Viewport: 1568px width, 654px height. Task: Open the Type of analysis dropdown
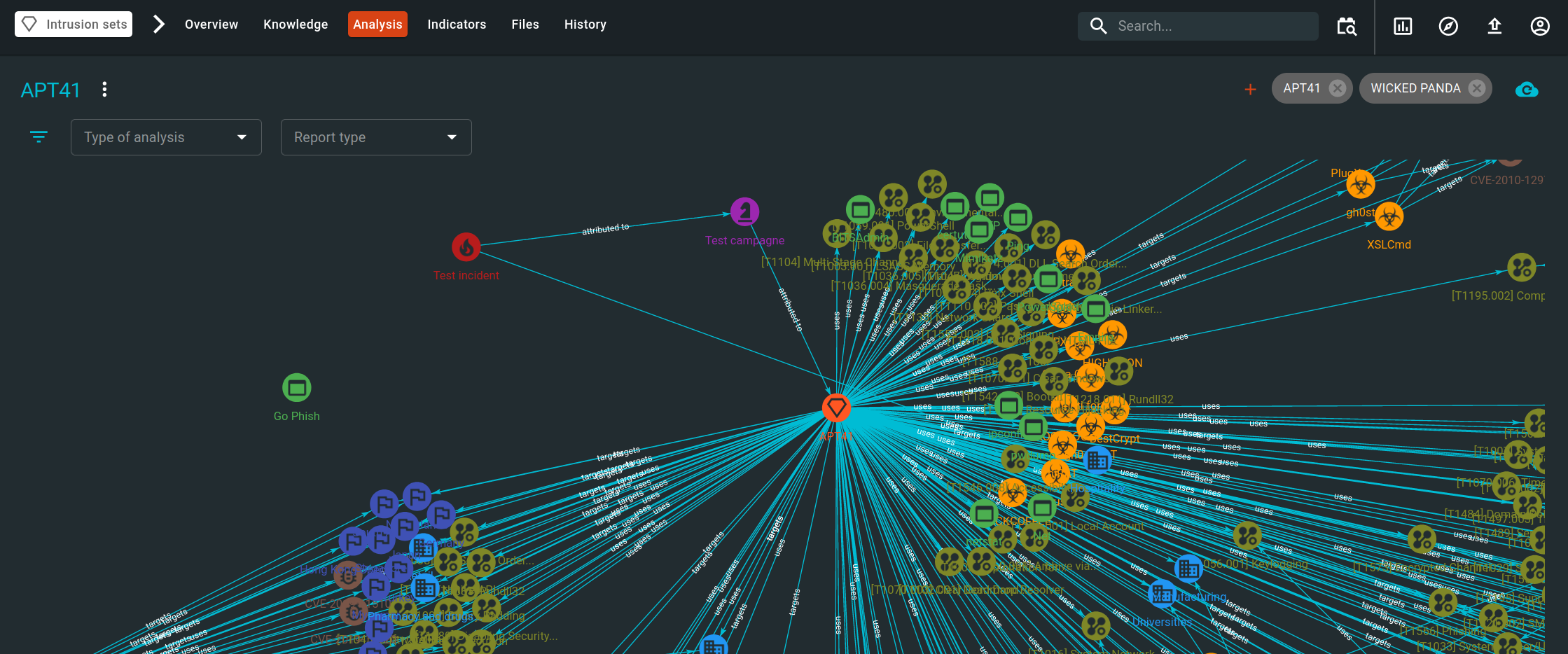point(166,137)
